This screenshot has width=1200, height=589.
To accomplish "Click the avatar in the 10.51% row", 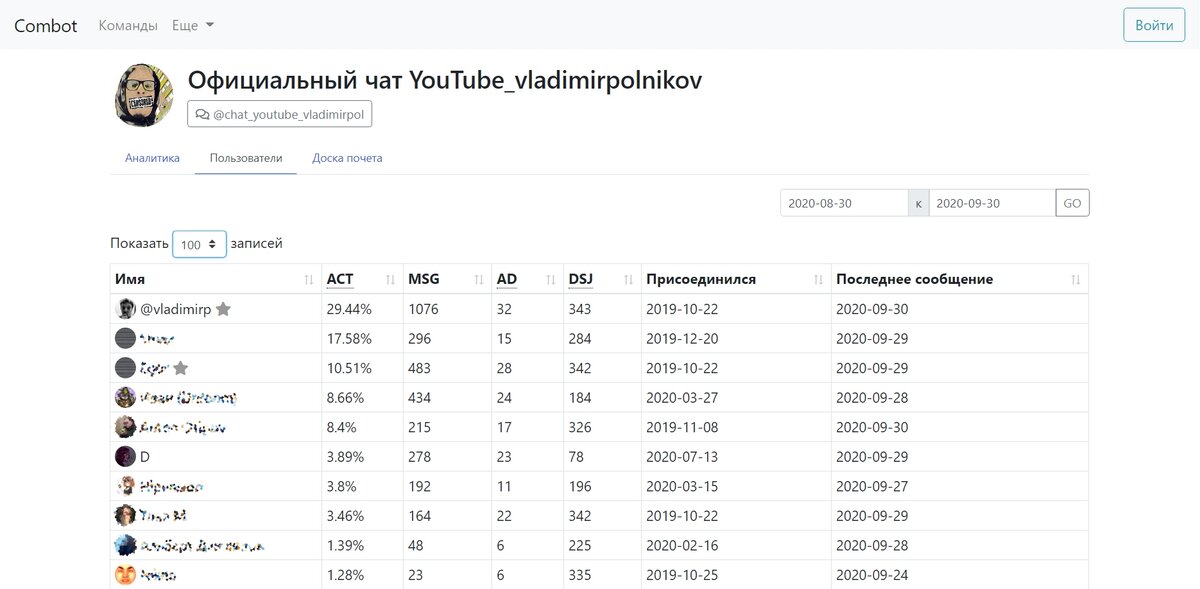I will (x=125, y=368).
